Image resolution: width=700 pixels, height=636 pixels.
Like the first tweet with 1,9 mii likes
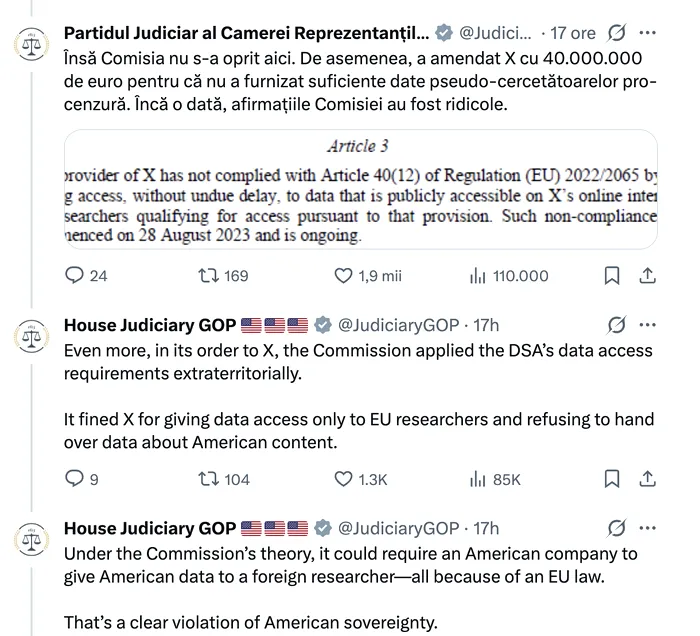(x=342, y=276)
